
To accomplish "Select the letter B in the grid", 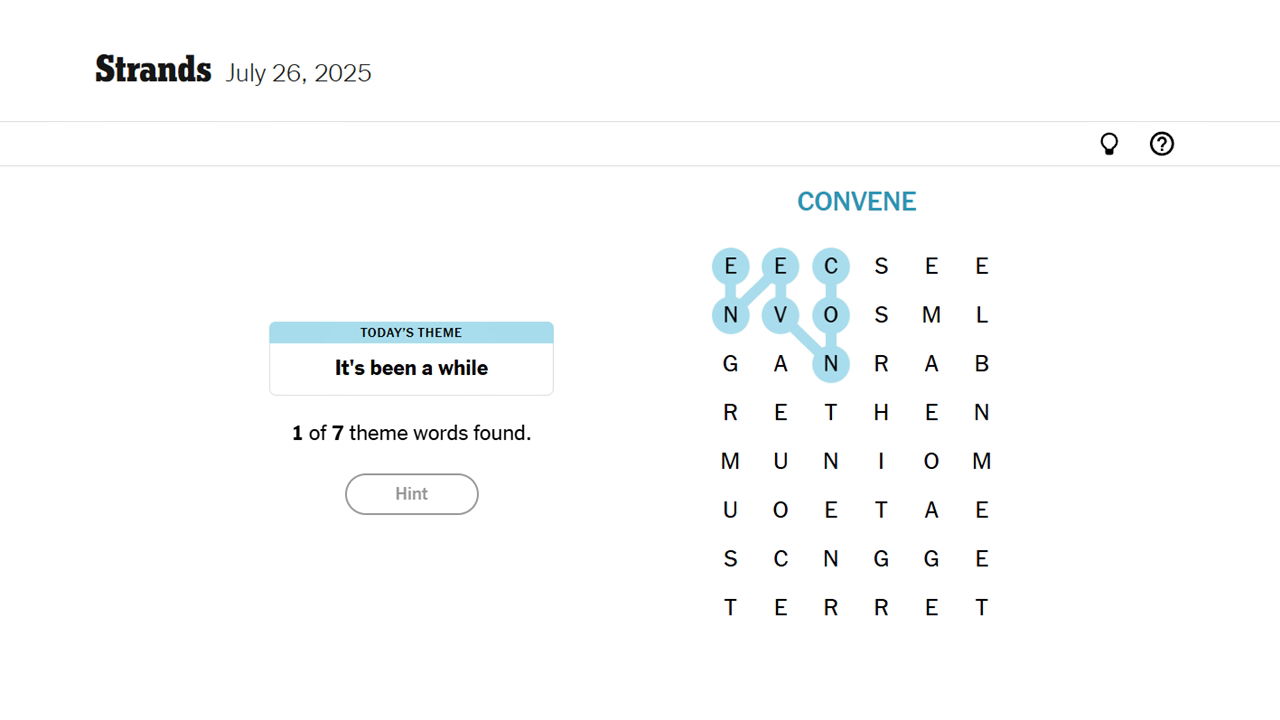I will [x=982, y=364].
